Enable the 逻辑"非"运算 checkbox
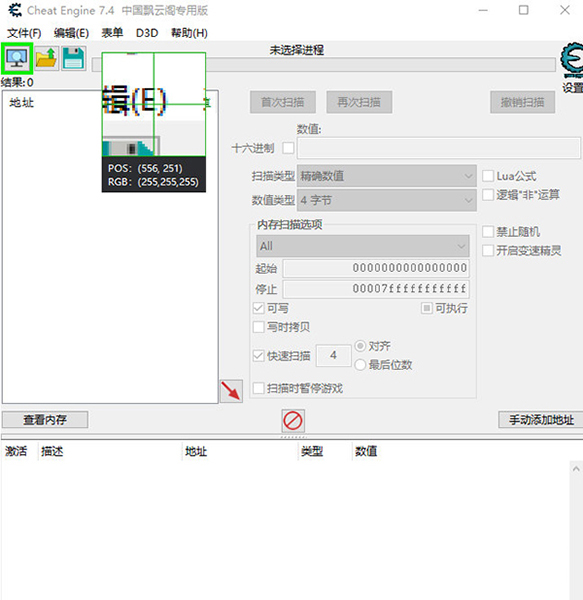 pos(488,195)
